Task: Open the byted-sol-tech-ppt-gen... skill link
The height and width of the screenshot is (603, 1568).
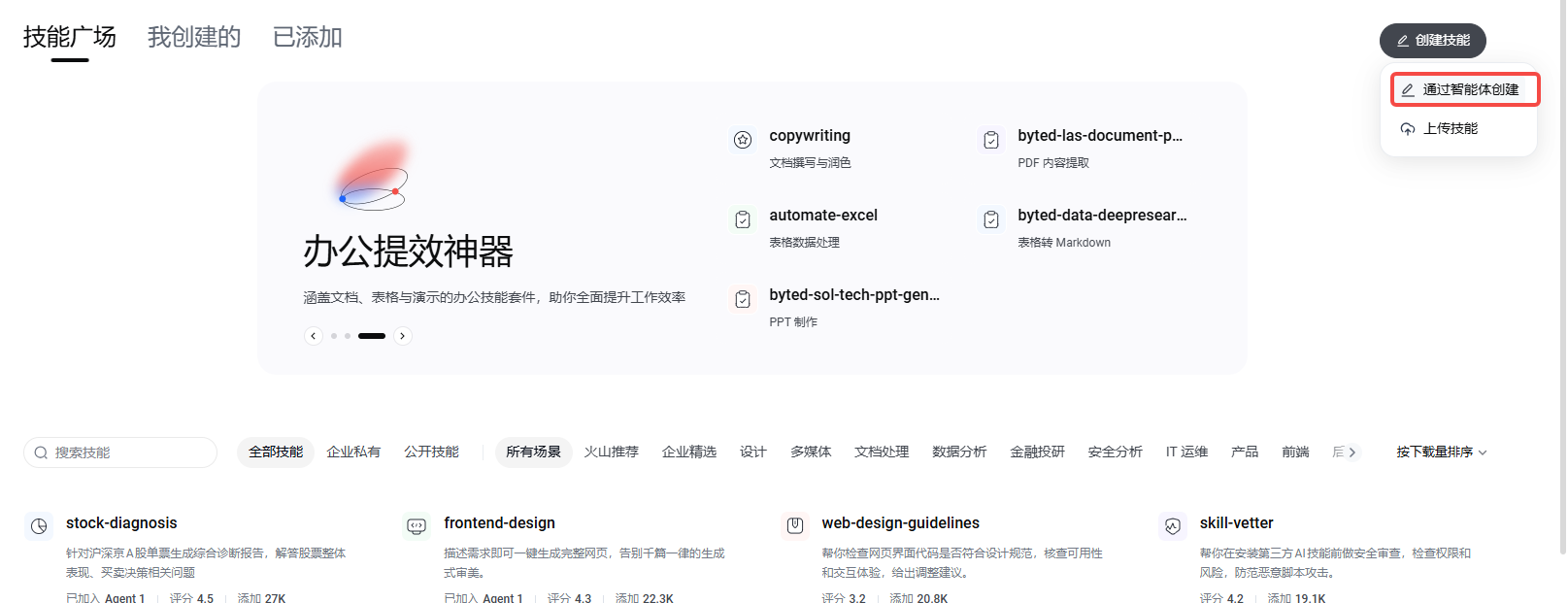Action: [x=854, y=295]
